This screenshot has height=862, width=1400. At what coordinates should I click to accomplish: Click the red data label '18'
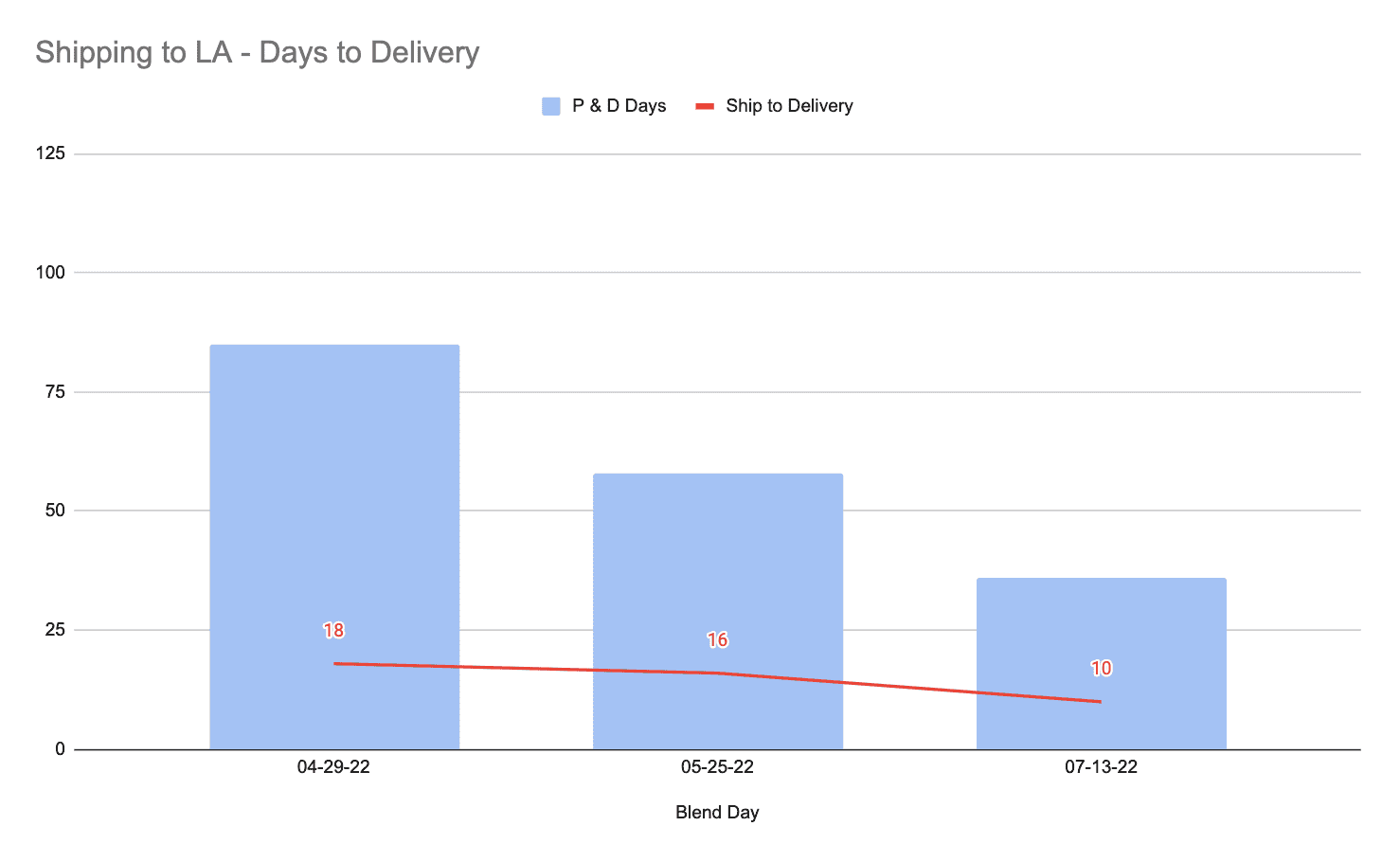pyautogui.click(x=333, y=630)
